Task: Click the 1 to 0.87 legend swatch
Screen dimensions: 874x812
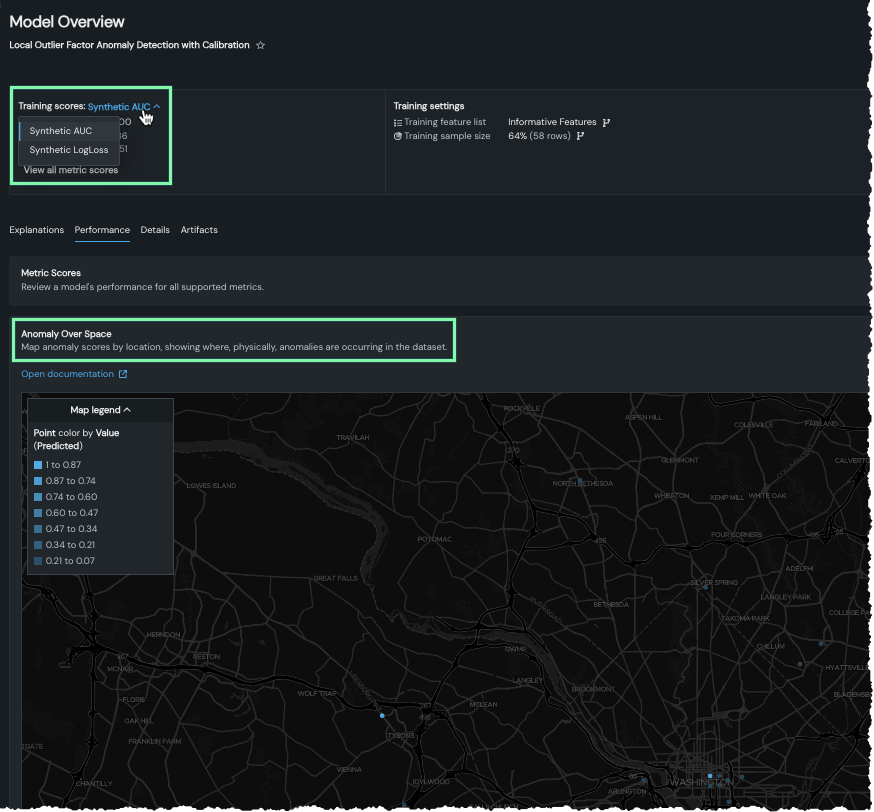Action: (38, 465)
